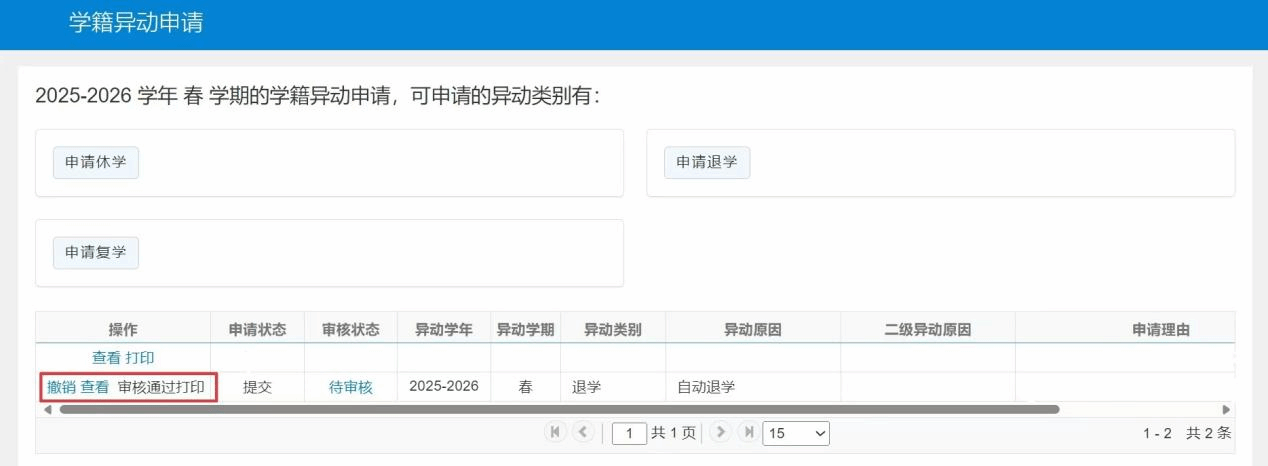Image resolution: width=1268 pixels, height=466 pixels.
Task: Click 打印 link in the first row
Action: [140, 357]
